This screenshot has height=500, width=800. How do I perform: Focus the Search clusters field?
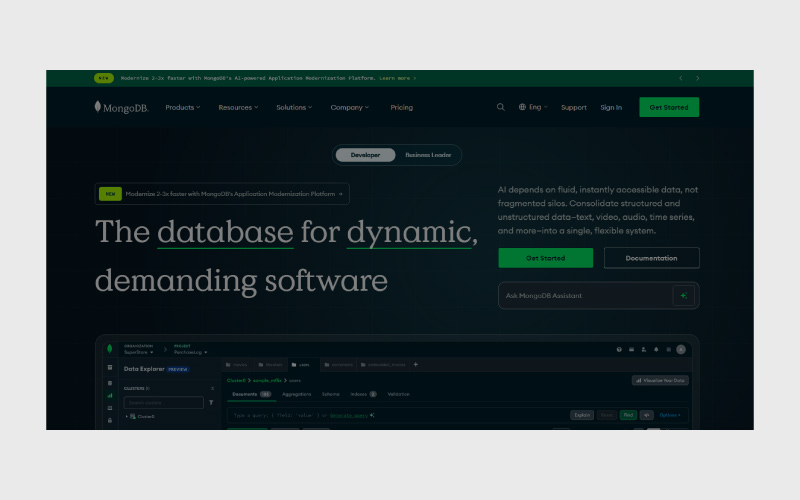[164, 403]
